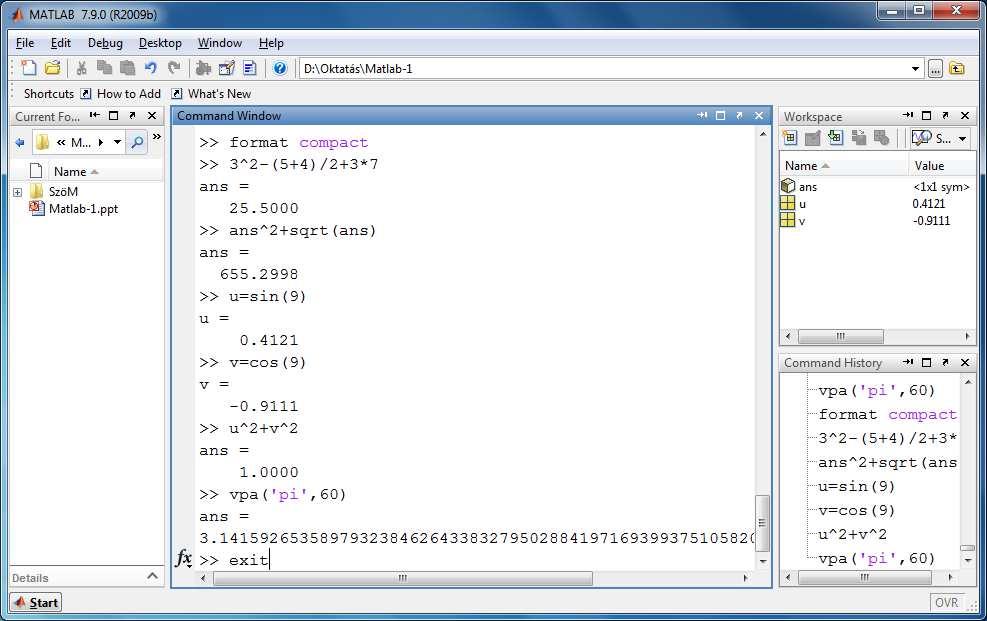The width and height of the screenshot is (987, 621).
Task: Minimize the Command History panel
Action: point(907,362)
